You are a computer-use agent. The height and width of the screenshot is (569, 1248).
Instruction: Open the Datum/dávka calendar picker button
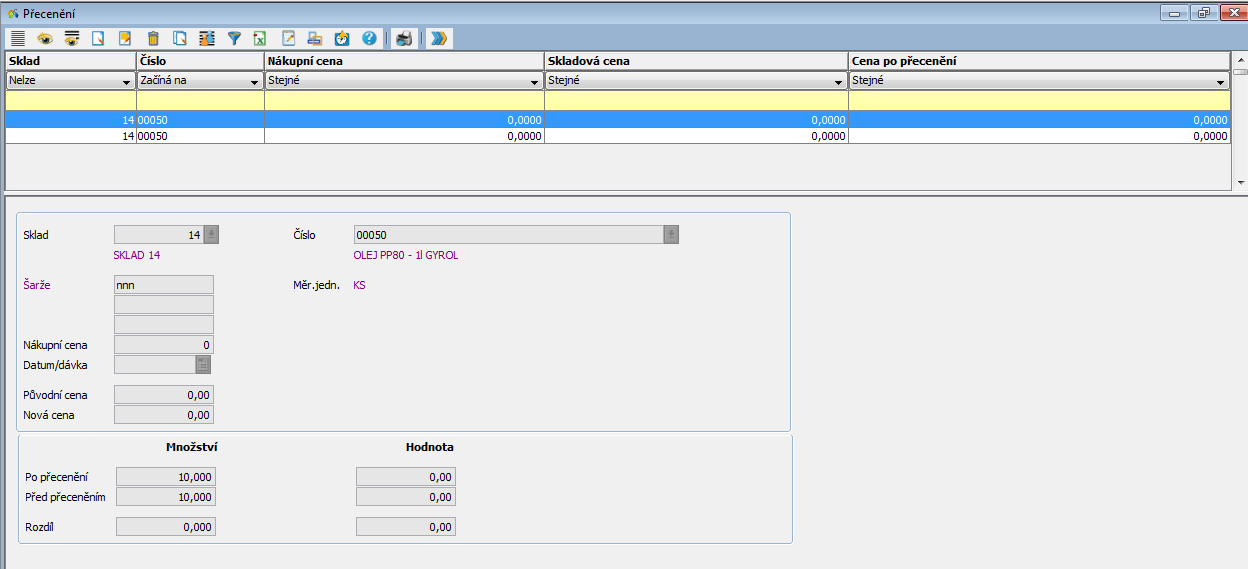pos(203,365)
